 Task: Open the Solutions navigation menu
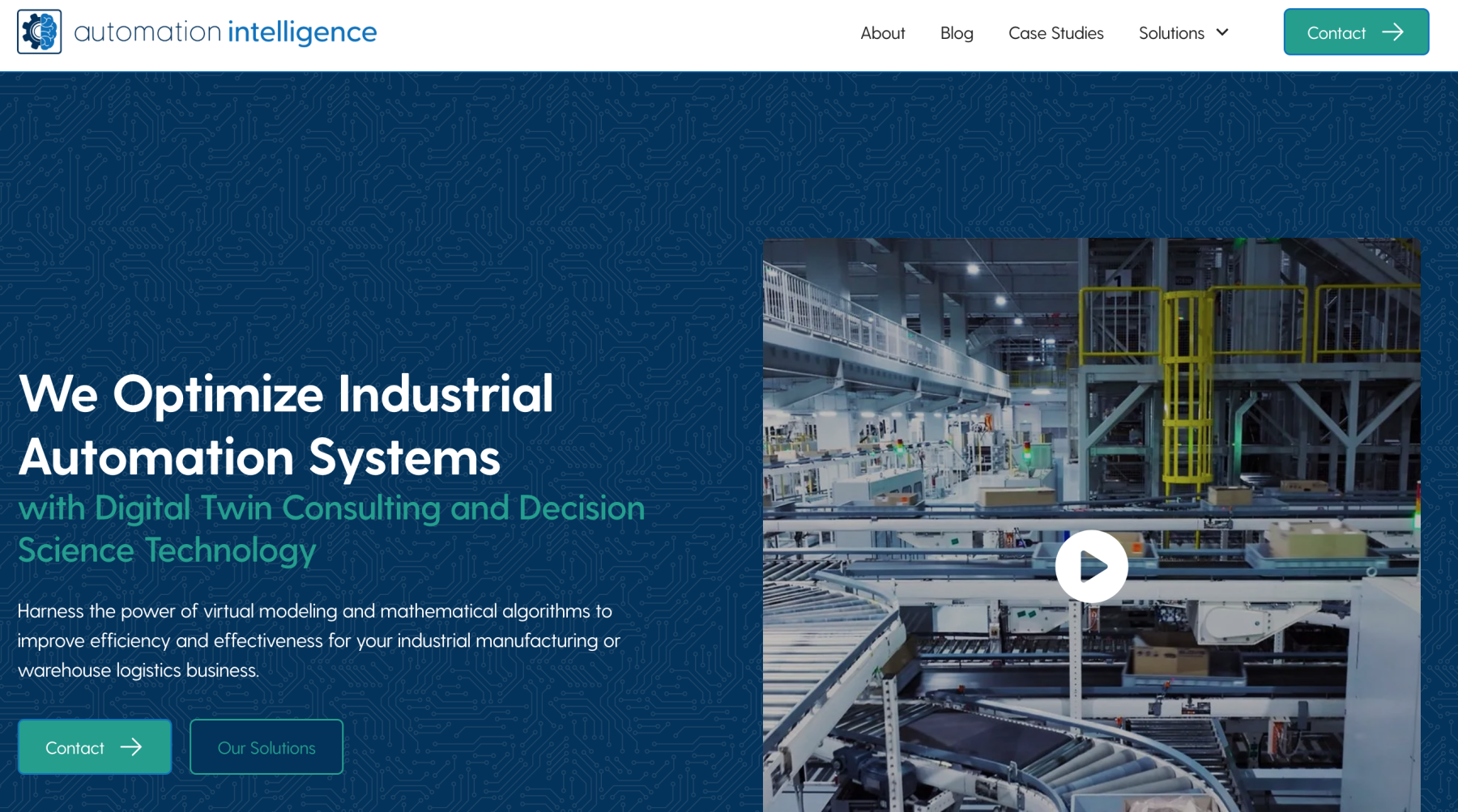tap(1171, 33)
